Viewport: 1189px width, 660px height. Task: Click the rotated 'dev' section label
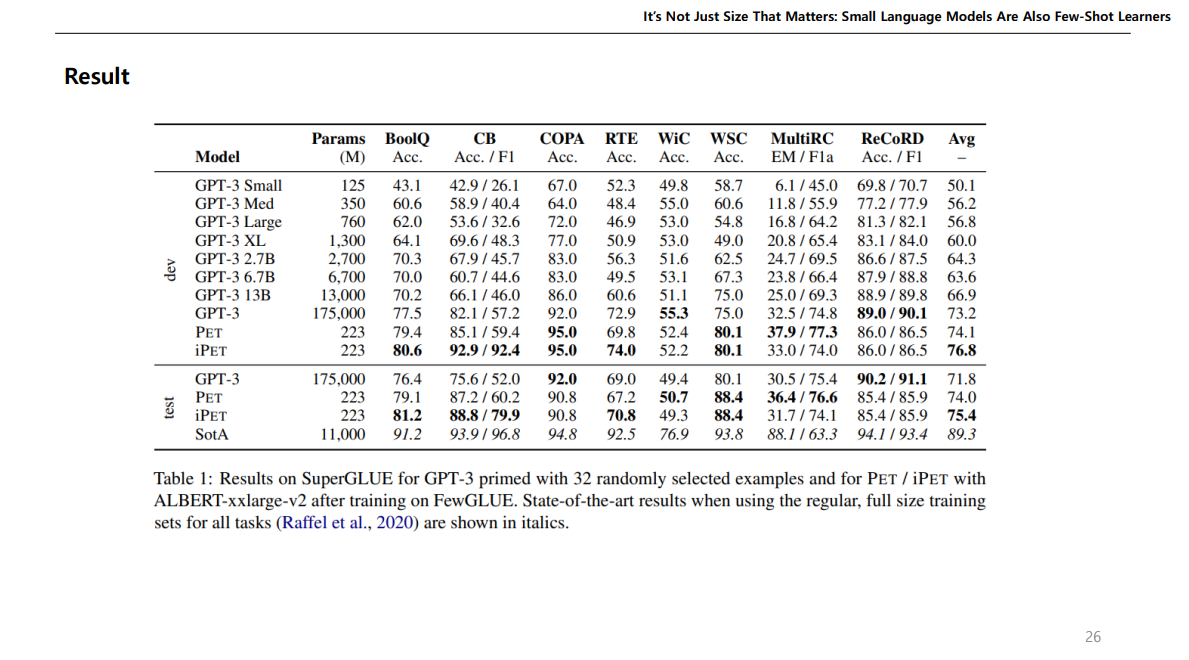pos(170,269)
